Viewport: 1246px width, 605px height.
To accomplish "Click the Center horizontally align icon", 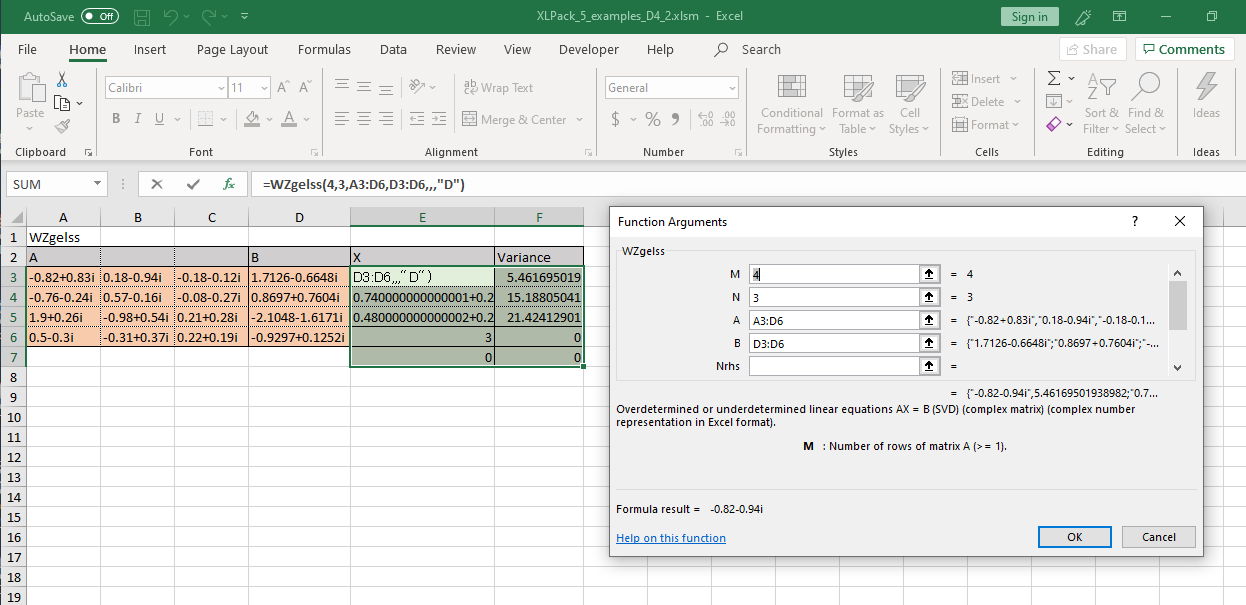I will click(366, 119).
